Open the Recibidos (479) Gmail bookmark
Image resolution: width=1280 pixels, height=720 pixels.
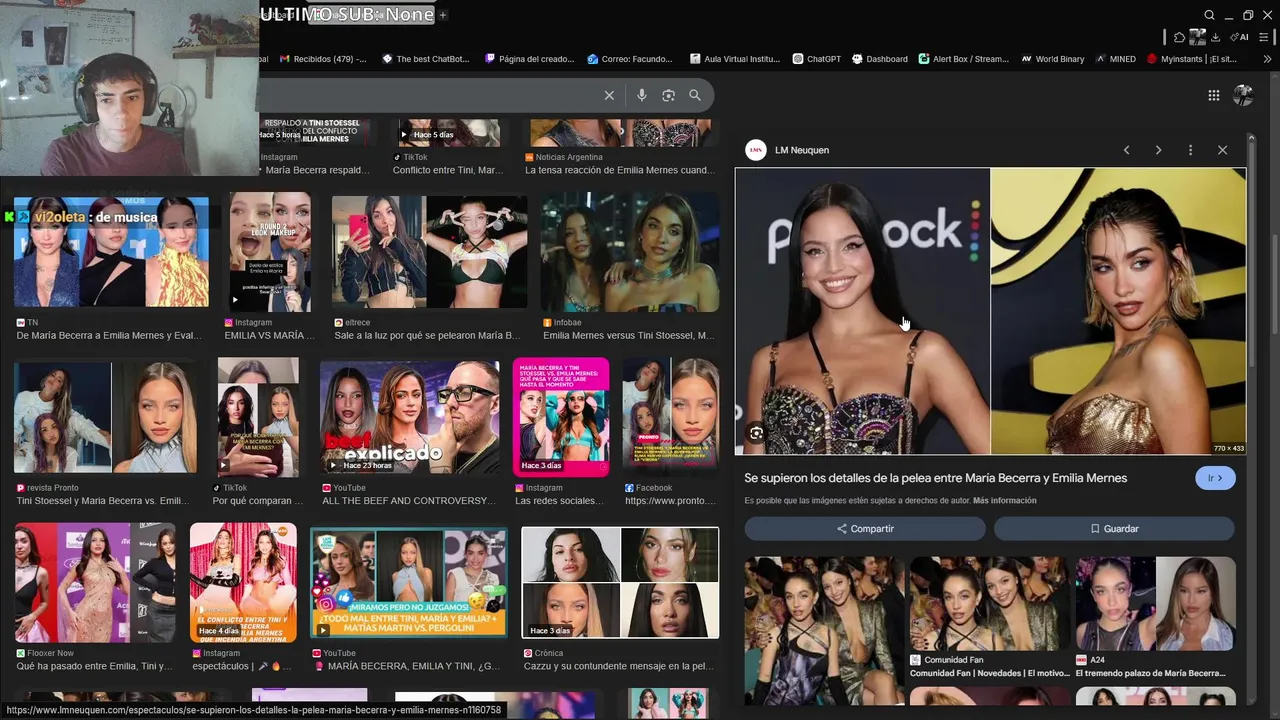[x=323, y=59]
